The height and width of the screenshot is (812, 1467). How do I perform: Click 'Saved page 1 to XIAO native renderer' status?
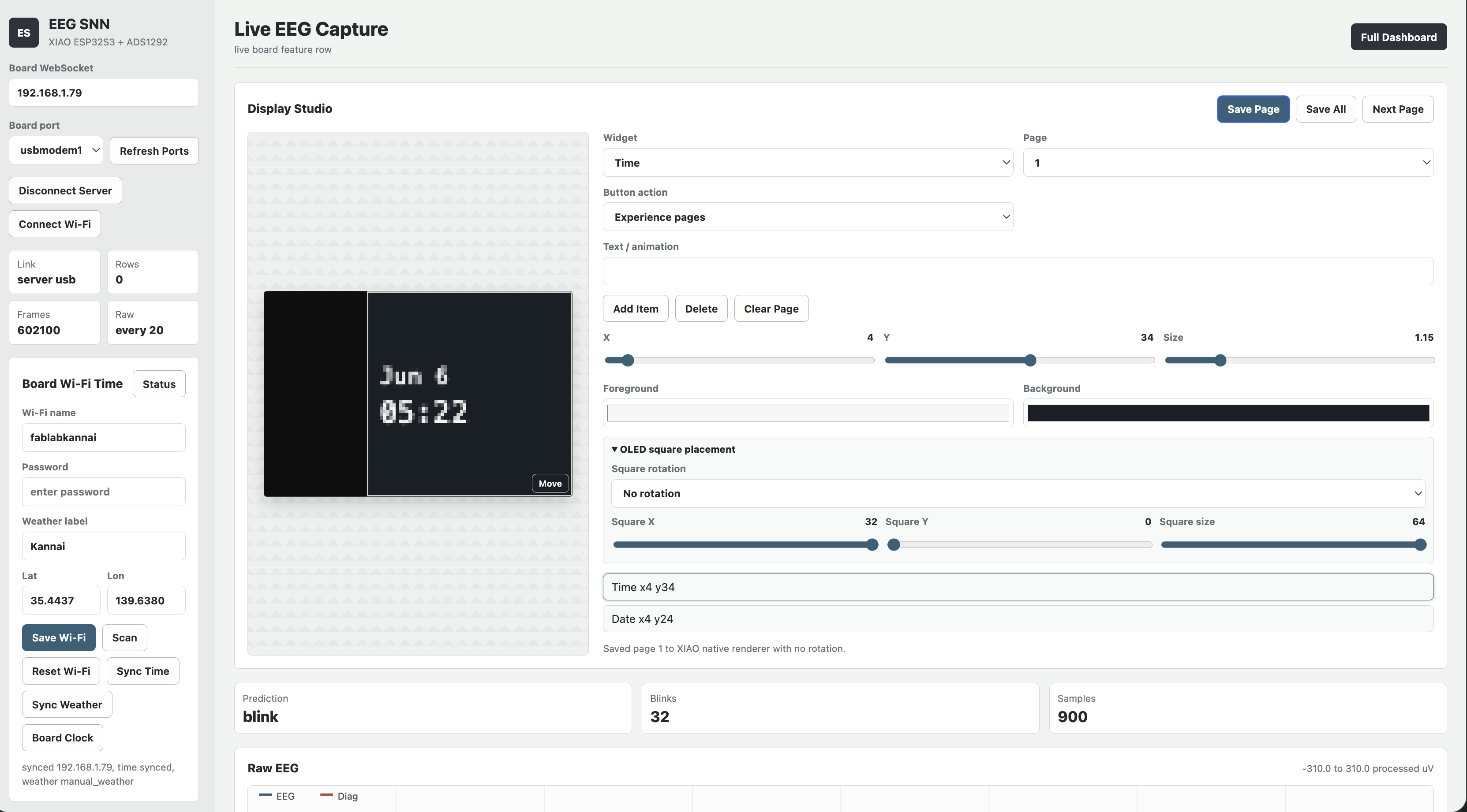724,648
